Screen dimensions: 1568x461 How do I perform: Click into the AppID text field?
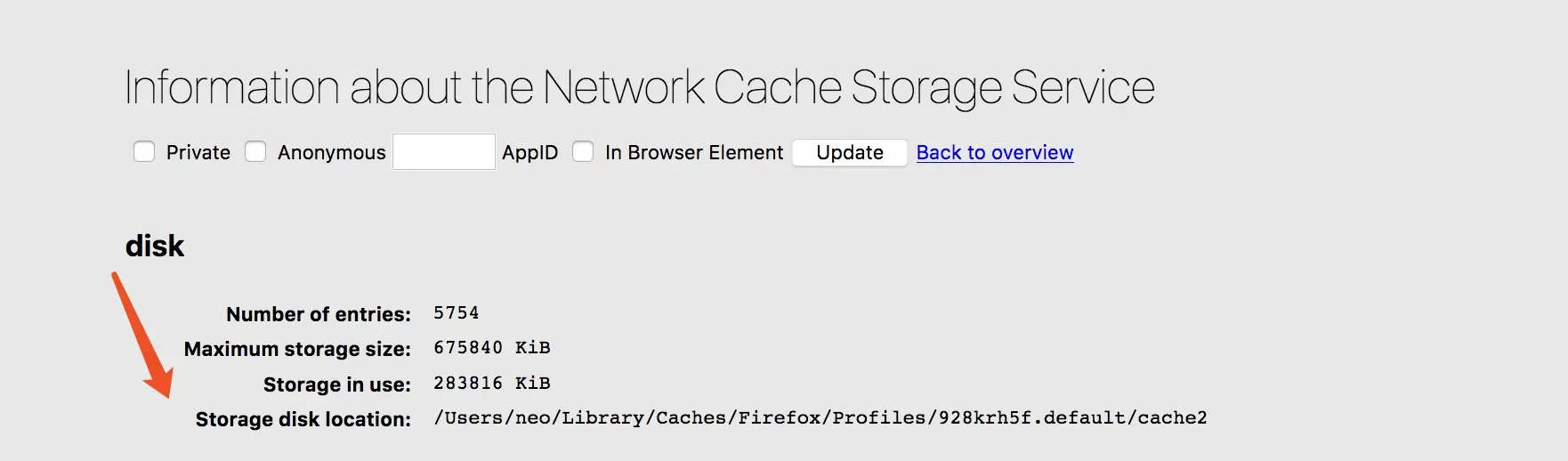click(443, 152)
